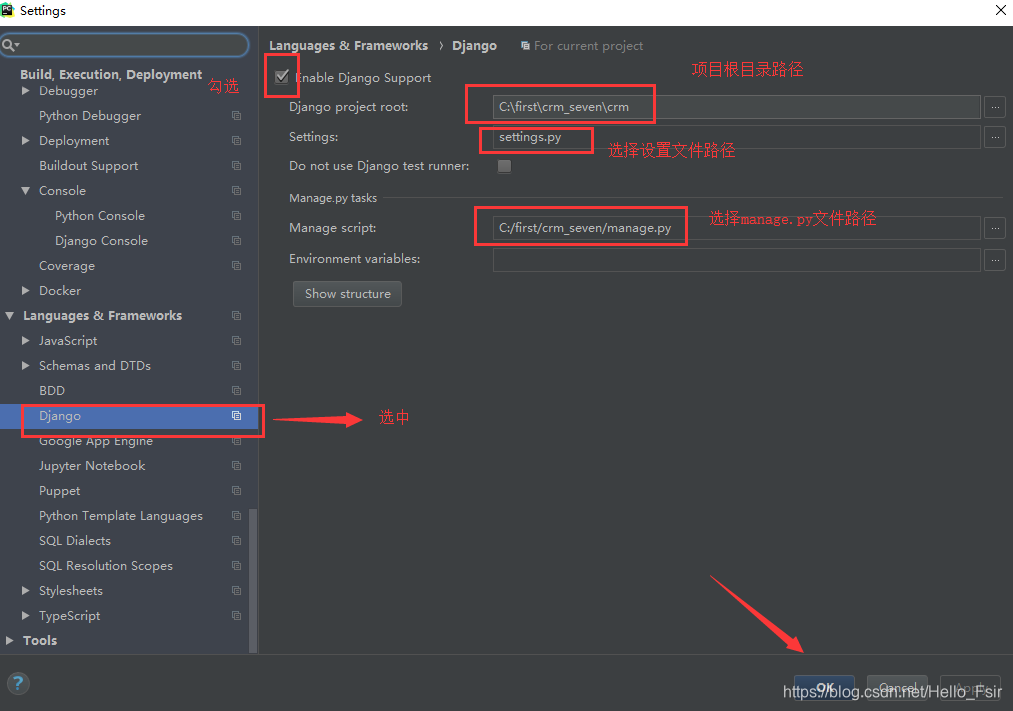1013x711 pixels.
Task: Click the project-level icon beside Jupyter Notebook
Action: coord(236,466)
